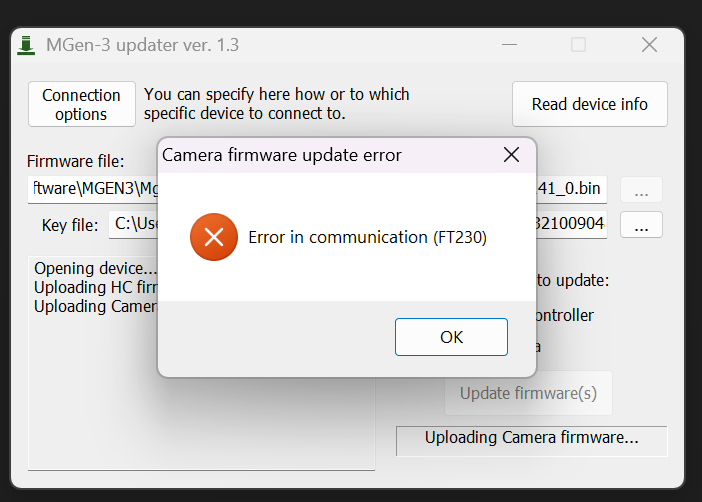Viewport: 702px width, 502px height.
Task: Browse for firmware file with the ... button
Action: [641, 189]
